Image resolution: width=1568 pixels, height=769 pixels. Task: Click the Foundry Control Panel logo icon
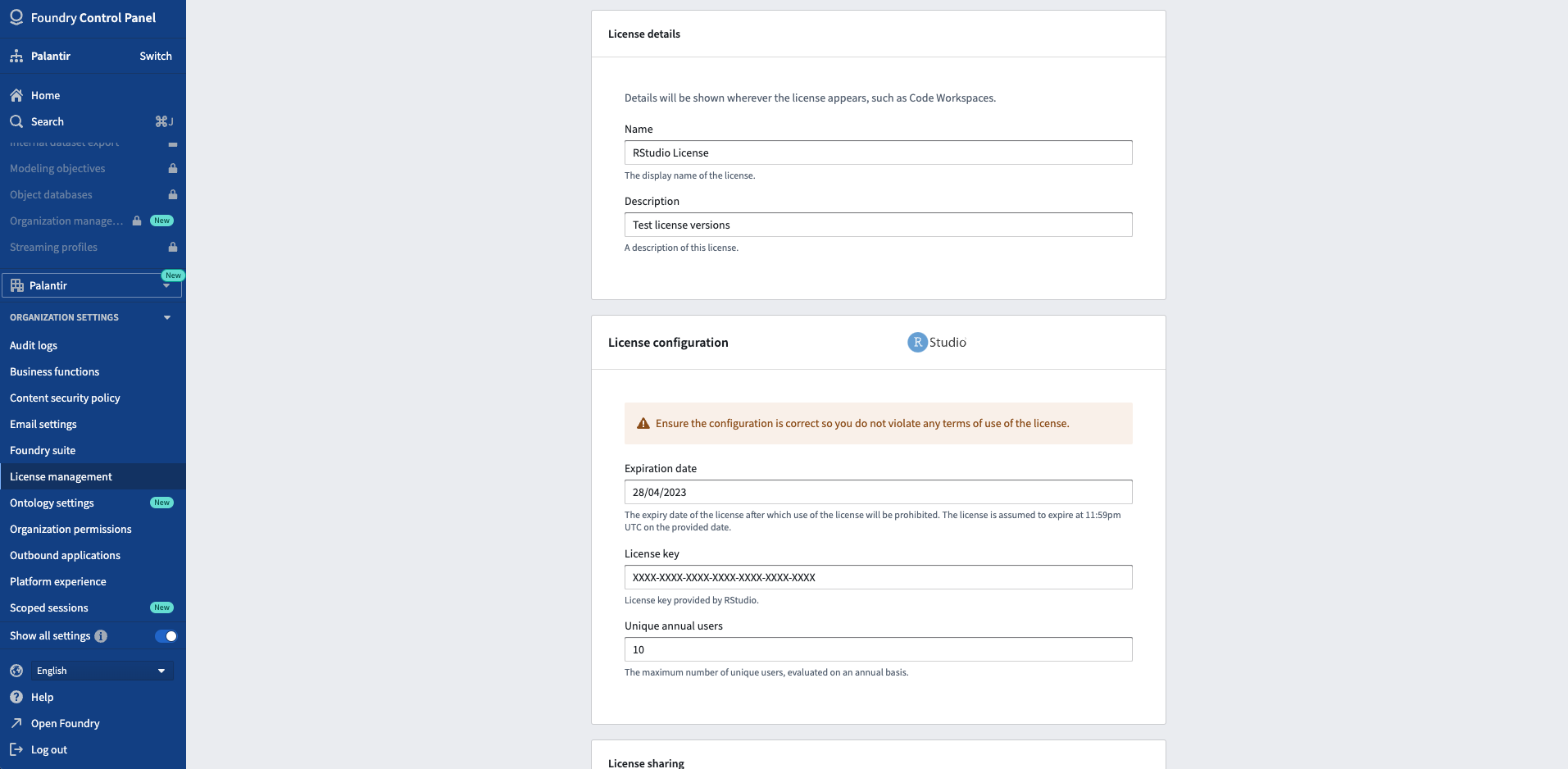16,17
